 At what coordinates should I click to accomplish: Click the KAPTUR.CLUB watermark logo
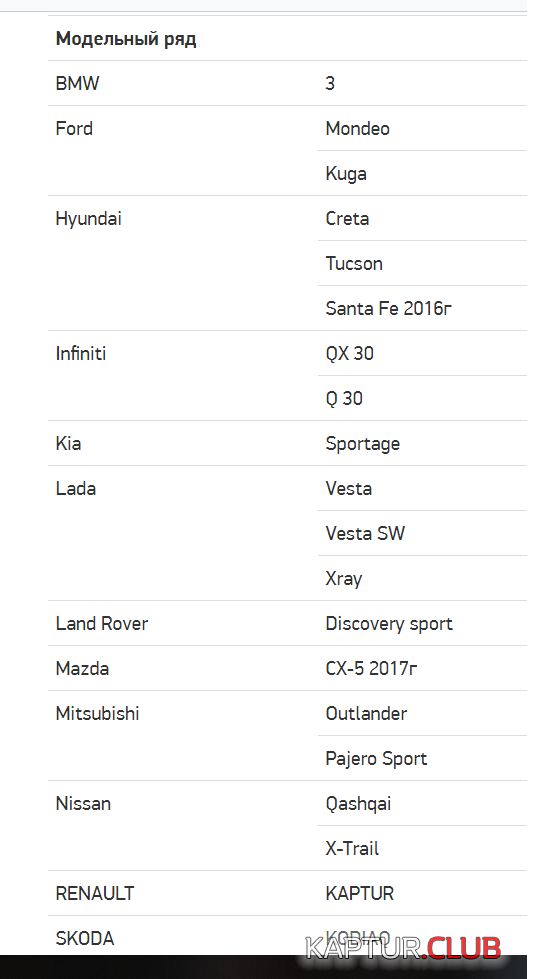[404, 948]
